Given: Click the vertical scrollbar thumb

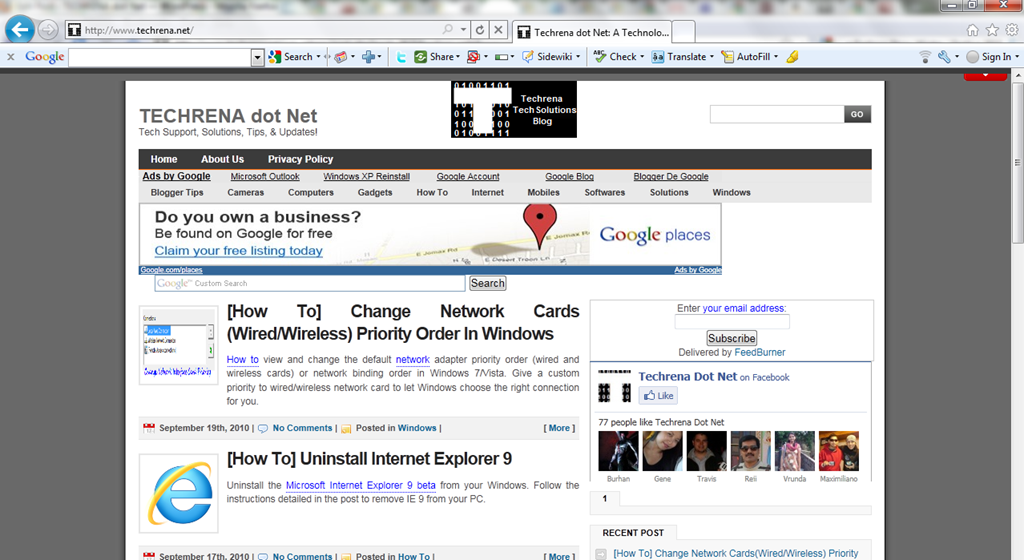Looking at the screenshot, I should click(1017, 163).
